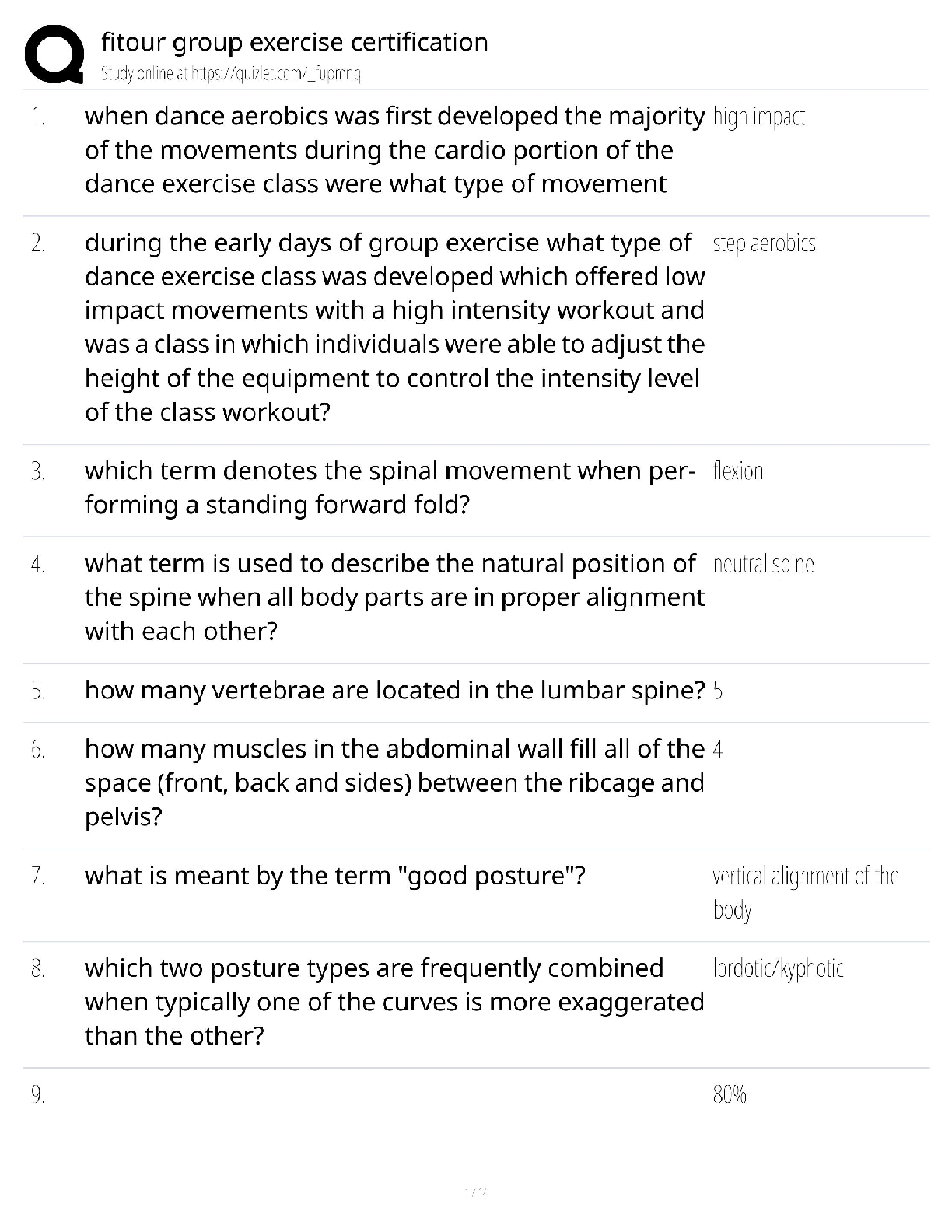Click the 'lordotic/kyphotic' answer text
The width and height of the screenshot is (952, 1232).
pyautogui.click(x=778, y=968)
